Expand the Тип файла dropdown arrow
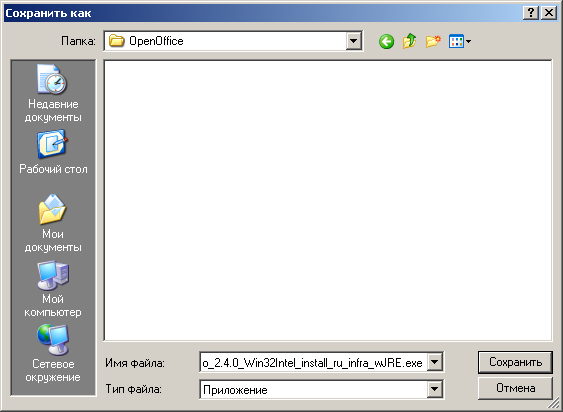 tap(434, 389)
